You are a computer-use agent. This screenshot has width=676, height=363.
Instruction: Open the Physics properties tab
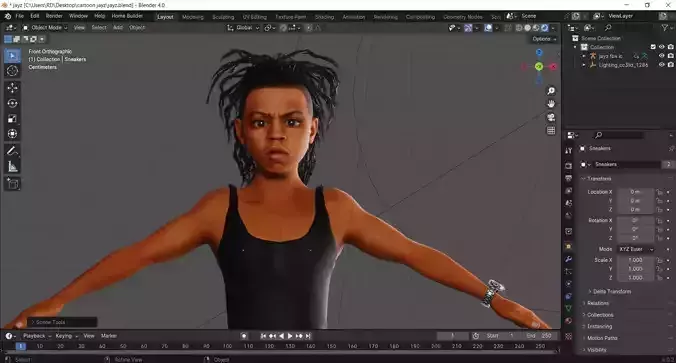pyautogui.click(x=569, y=284)
